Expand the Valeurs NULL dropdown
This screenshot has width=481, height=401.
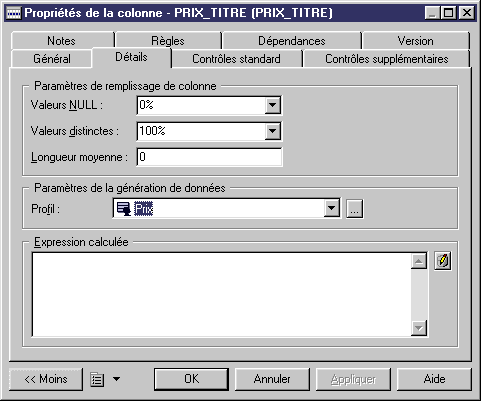272,105
